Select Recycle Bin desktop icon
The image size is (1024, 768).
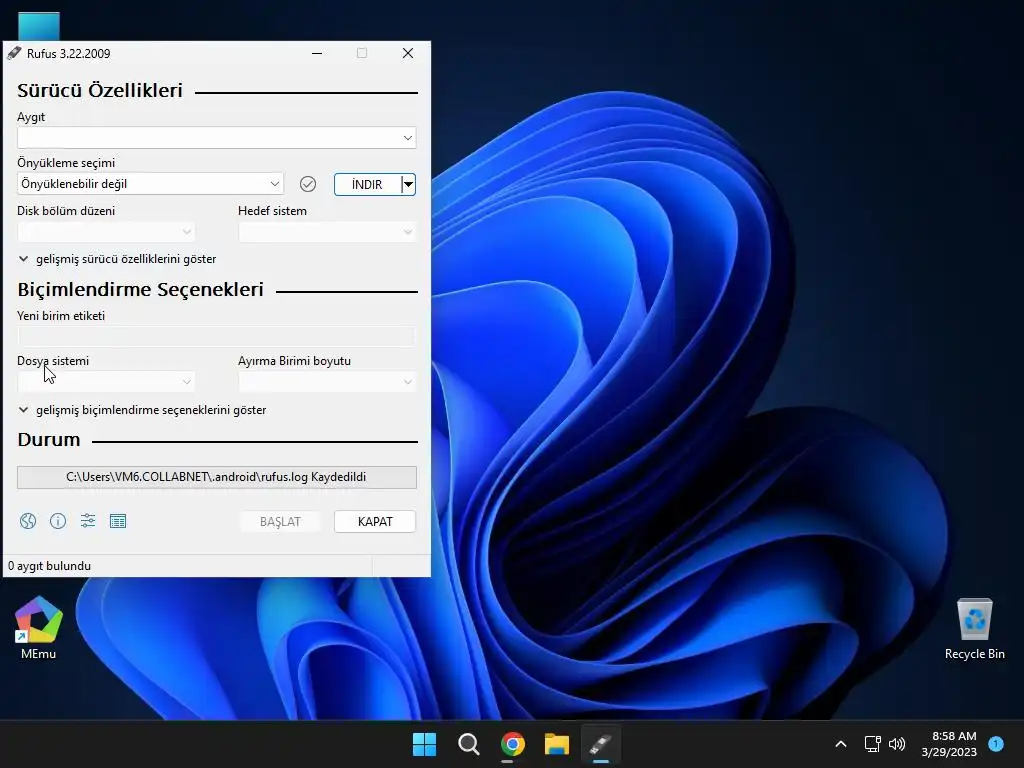974,628
